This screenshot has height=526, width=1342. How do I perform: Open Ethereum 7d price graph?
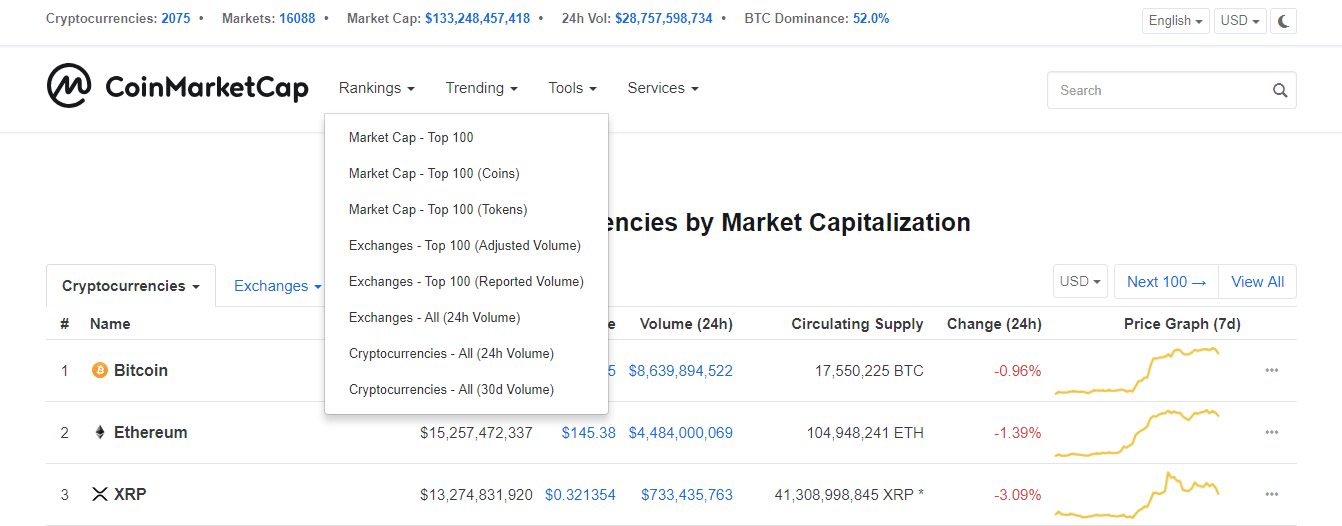coord(1138,432)
